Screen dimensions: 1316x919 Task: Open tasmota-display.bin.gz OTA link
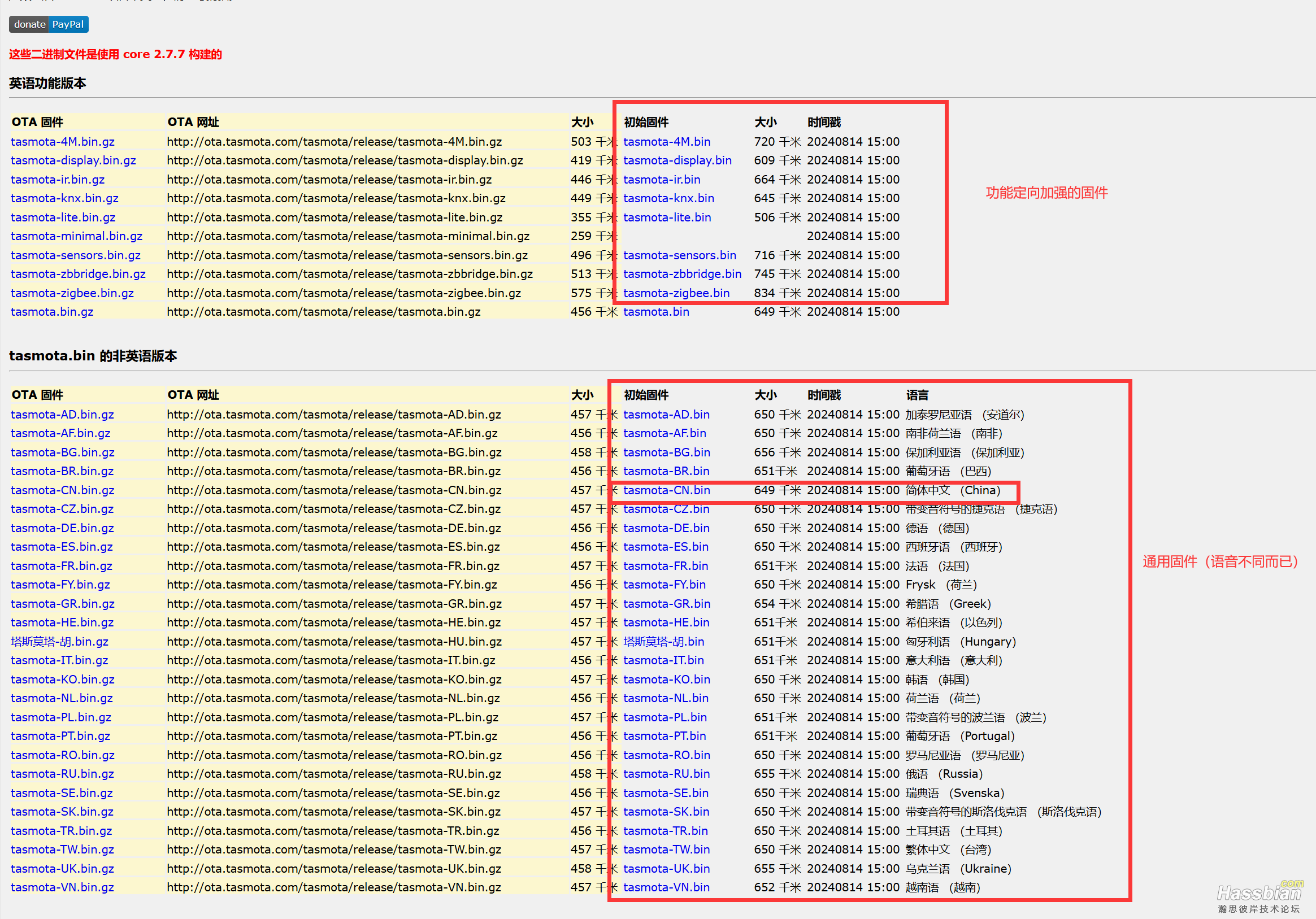73,160
